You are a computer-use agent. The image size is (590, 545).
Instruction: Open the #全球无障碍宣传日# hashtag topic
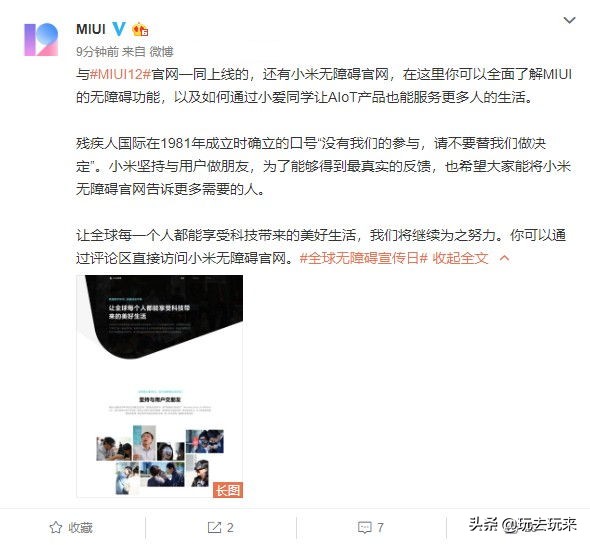pos(364,258)
